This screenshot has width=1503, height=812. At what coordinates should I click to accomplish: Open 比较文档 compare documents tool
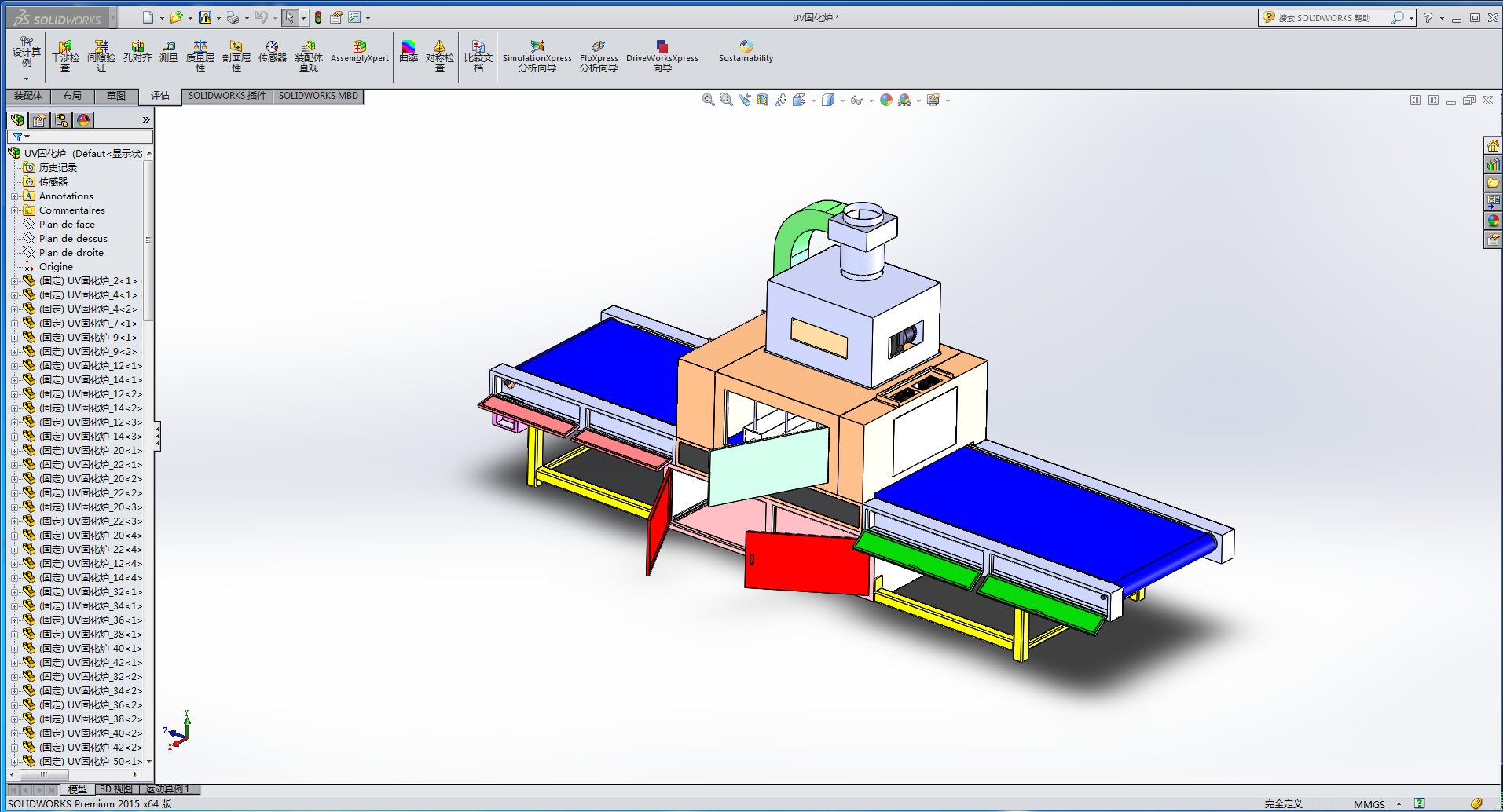[x=478, y=57]
